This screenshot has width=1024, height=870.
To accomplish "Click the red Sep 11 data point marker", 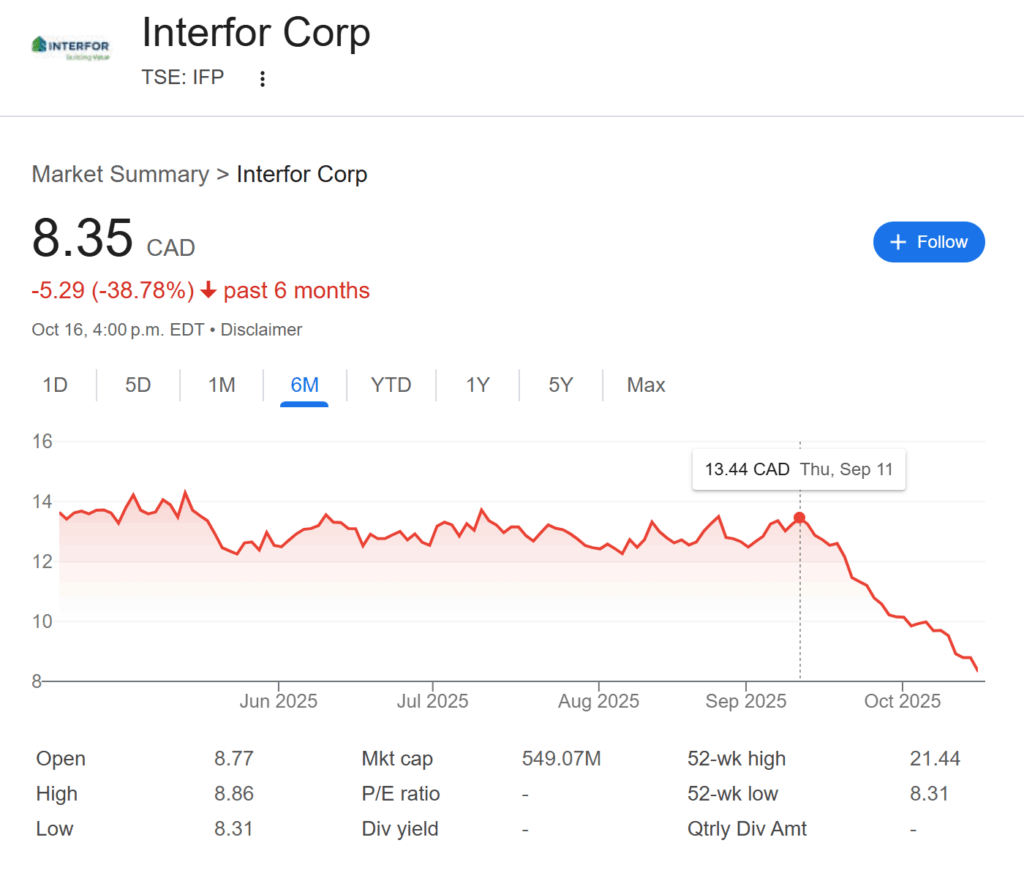I will click(x=799, y=517).
